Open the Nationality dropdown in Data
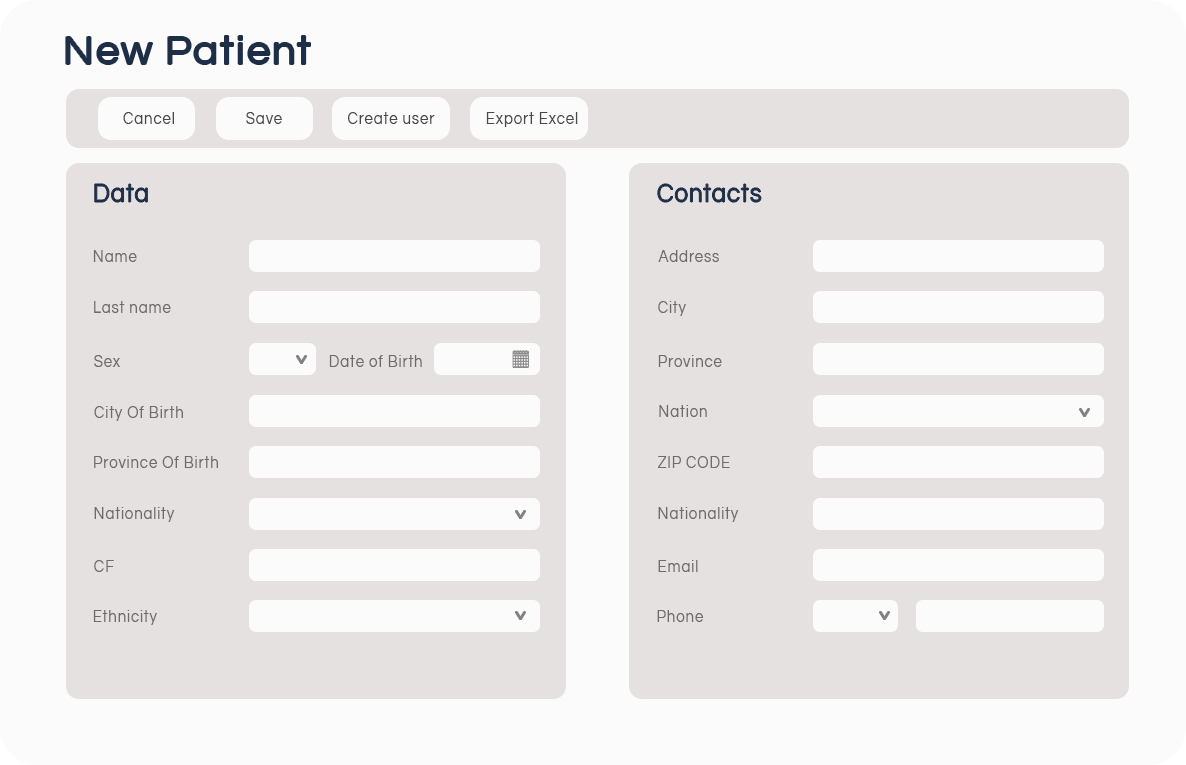1186x765 pixels. [x=394, y=514]
